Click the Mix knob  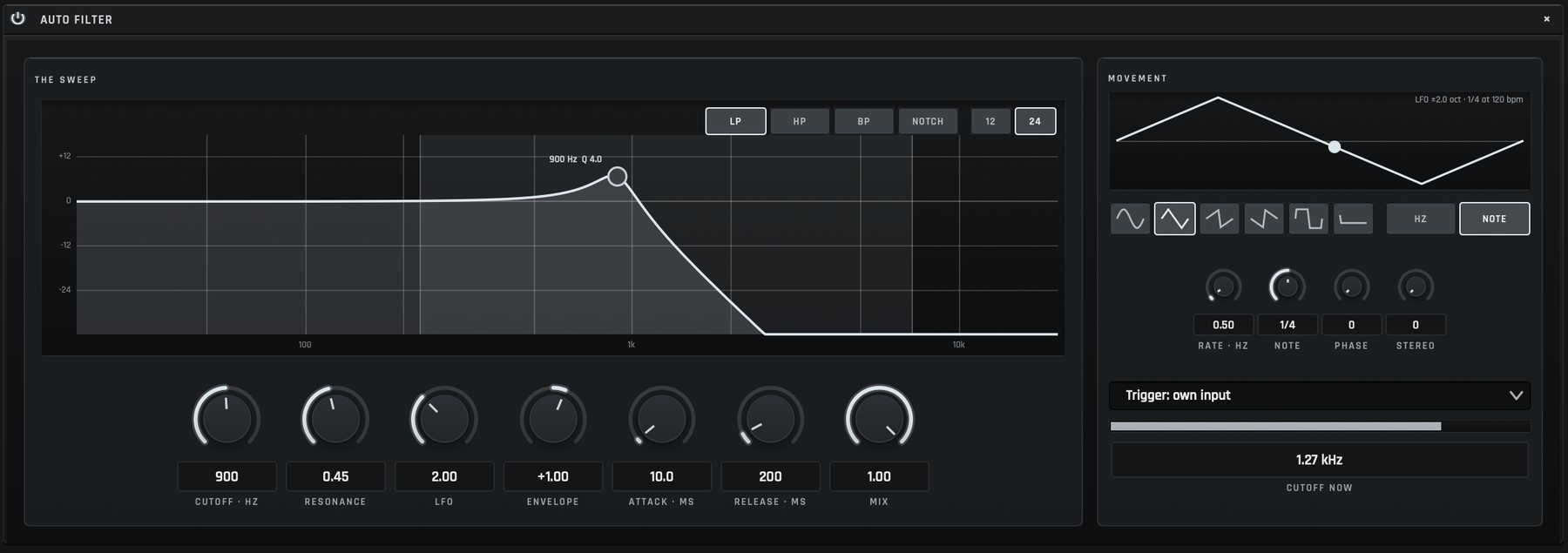tap(879, 419)
